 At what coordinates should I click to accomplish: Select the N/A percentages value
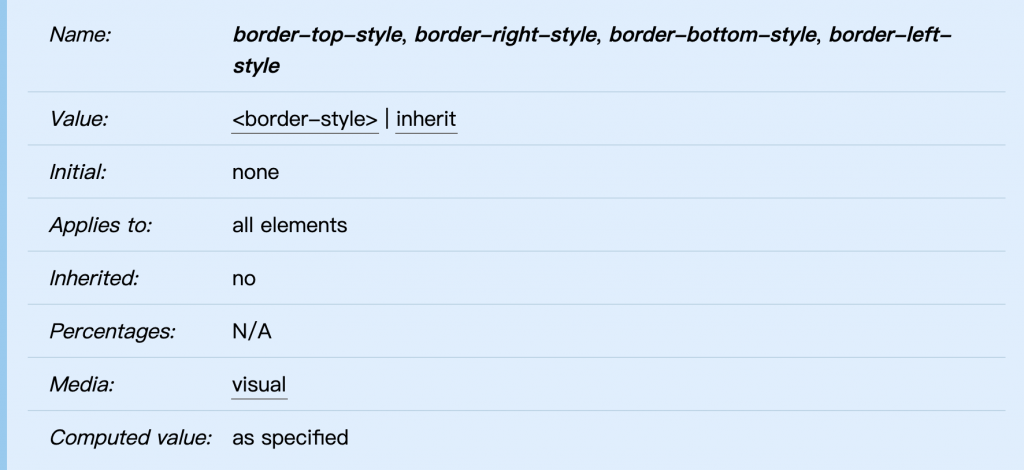point(251,332)
